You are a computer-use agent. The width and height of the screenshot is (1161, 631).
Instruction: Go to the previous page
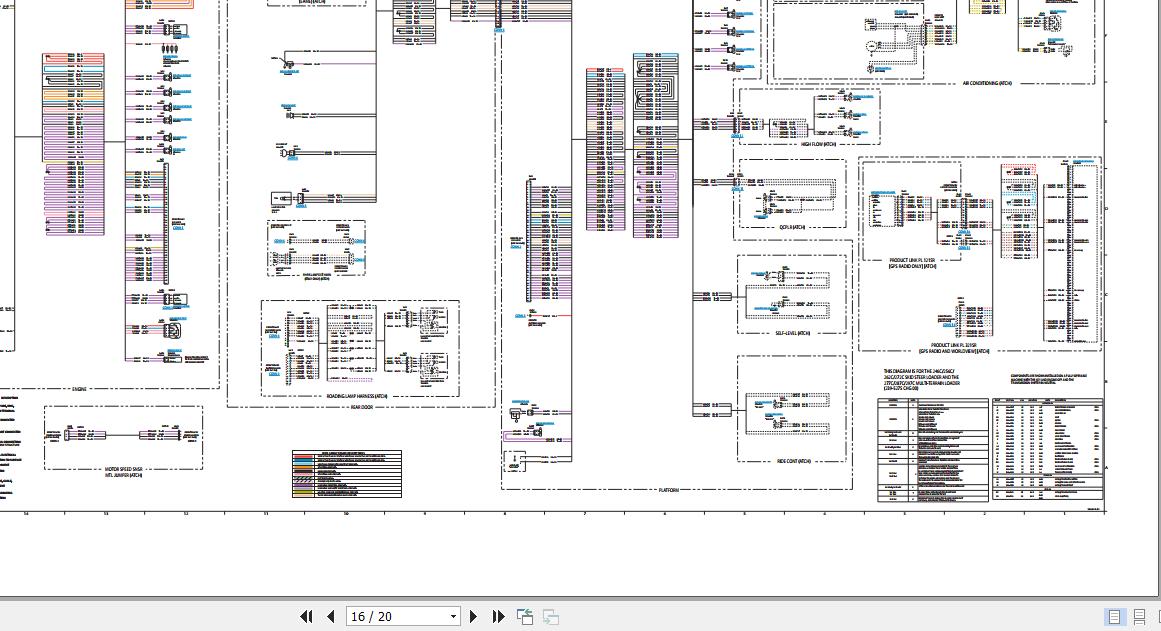330,617
